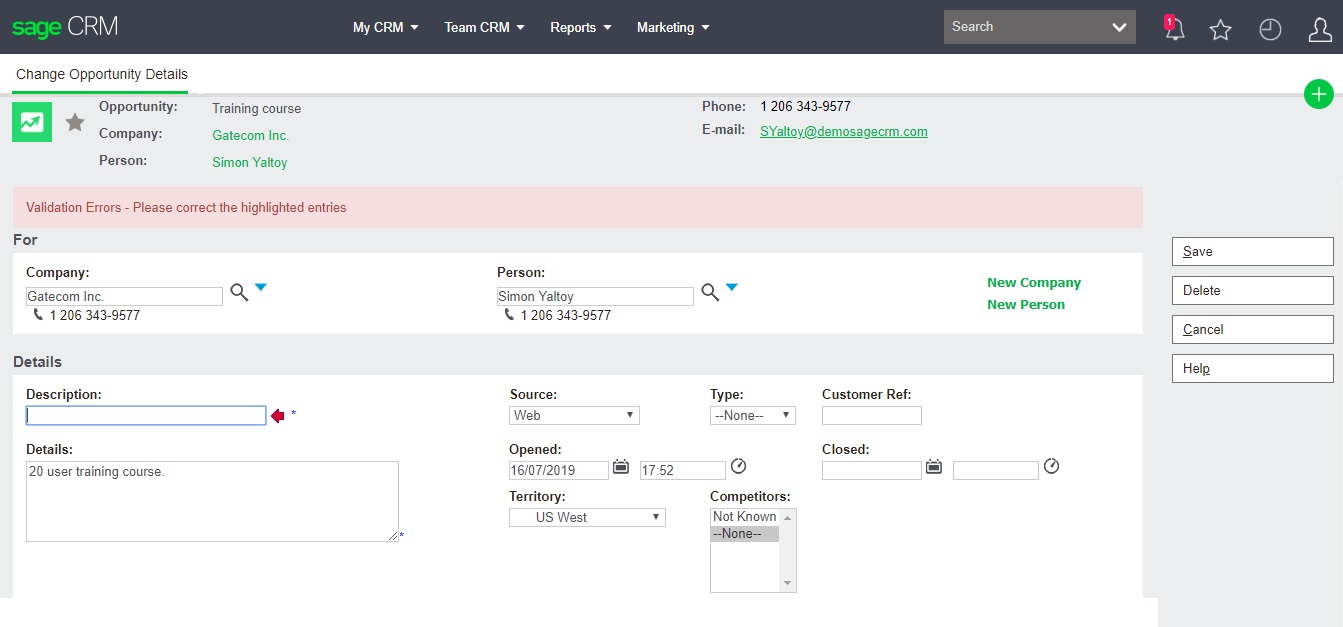The height and width of the screenshot is (627, 1343).
Task: Open the Reports menu
Action: [x=580, y=28]
